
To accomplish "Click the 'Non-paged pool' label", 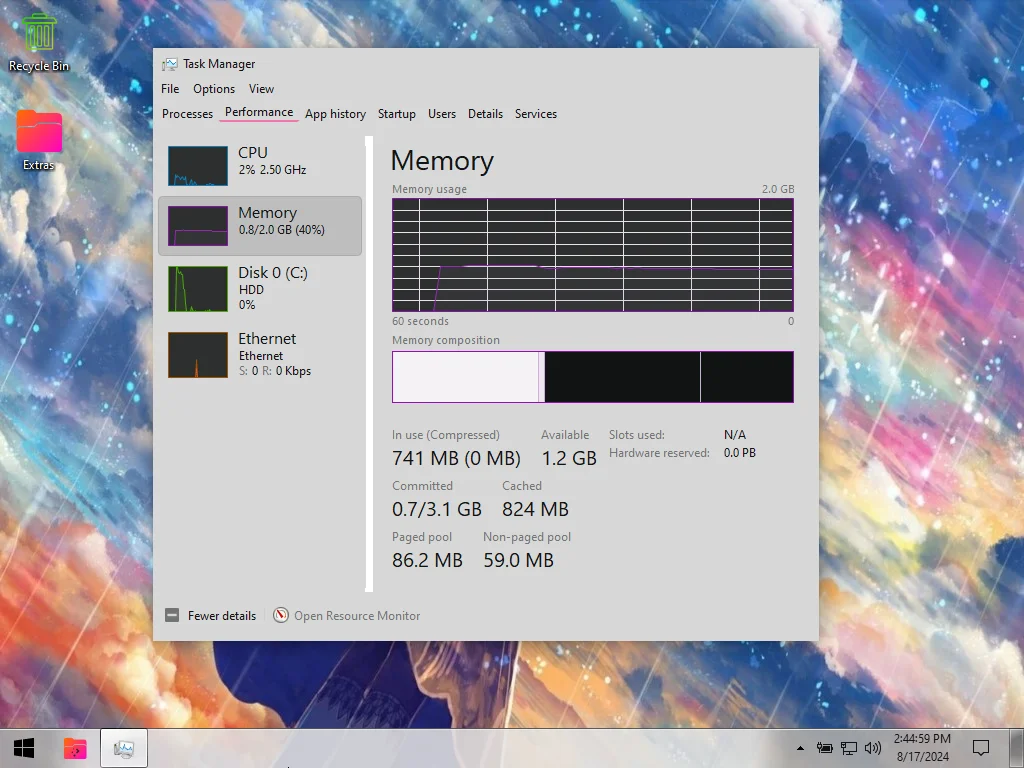I will (527, 537).
